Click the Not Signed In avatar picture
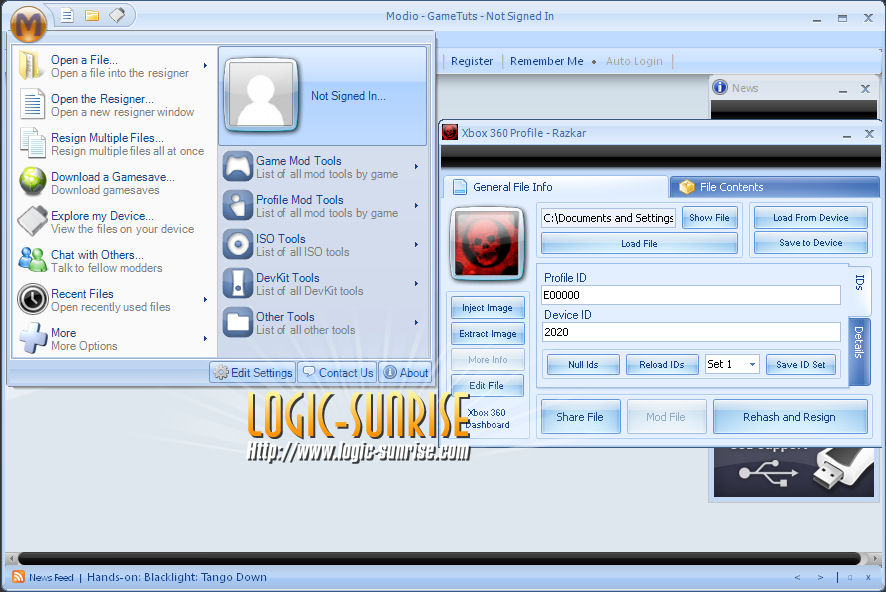 (261, 95)
